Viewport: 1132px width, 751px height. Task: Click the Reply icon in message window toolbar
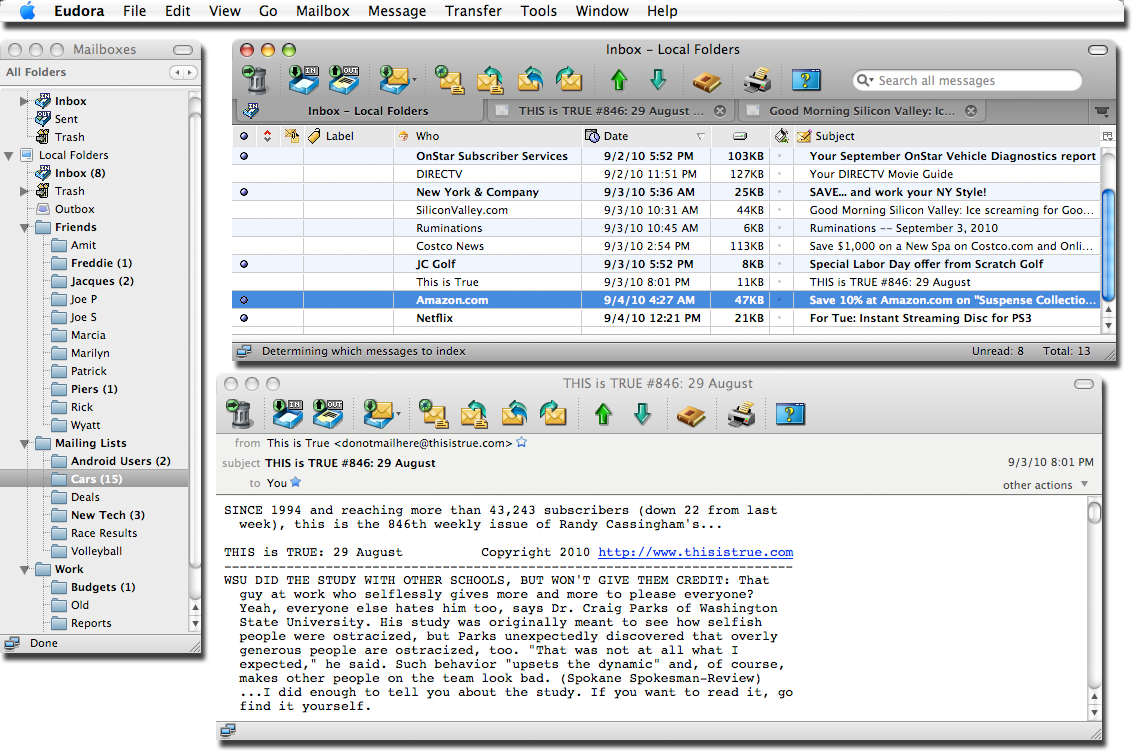pos(474,414)
